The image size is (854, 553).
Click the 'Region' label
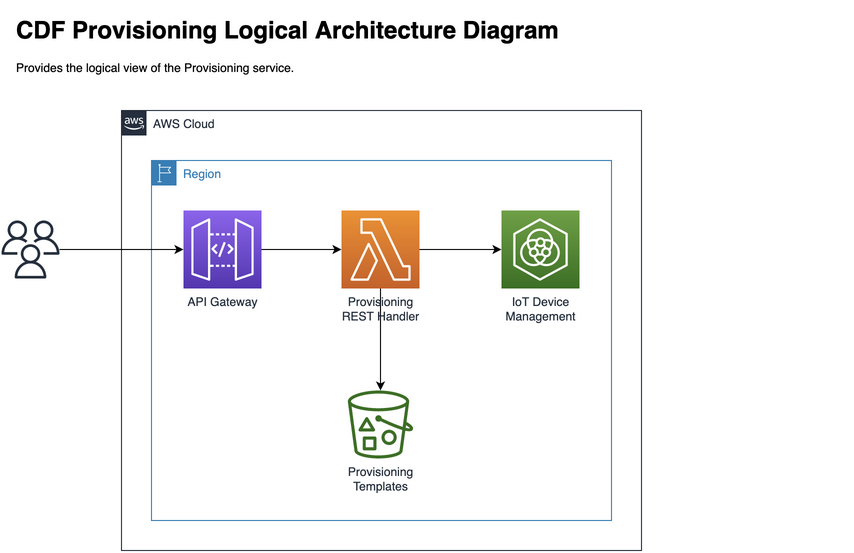click(202, 174)
